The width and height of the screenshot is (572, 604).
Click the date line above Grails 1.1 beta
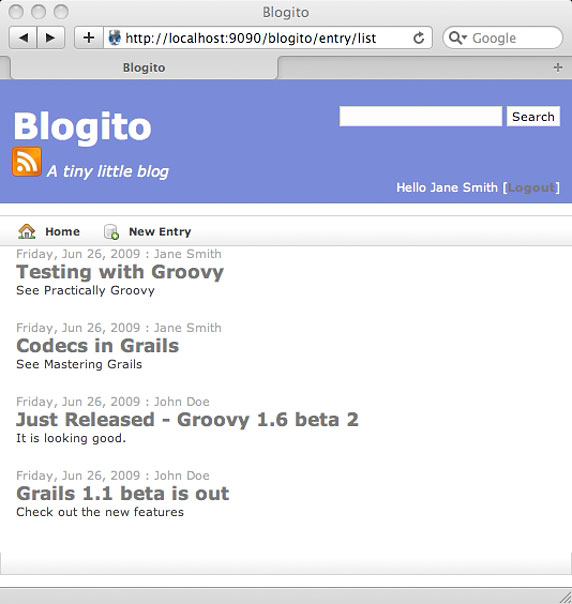pos(112,476)
